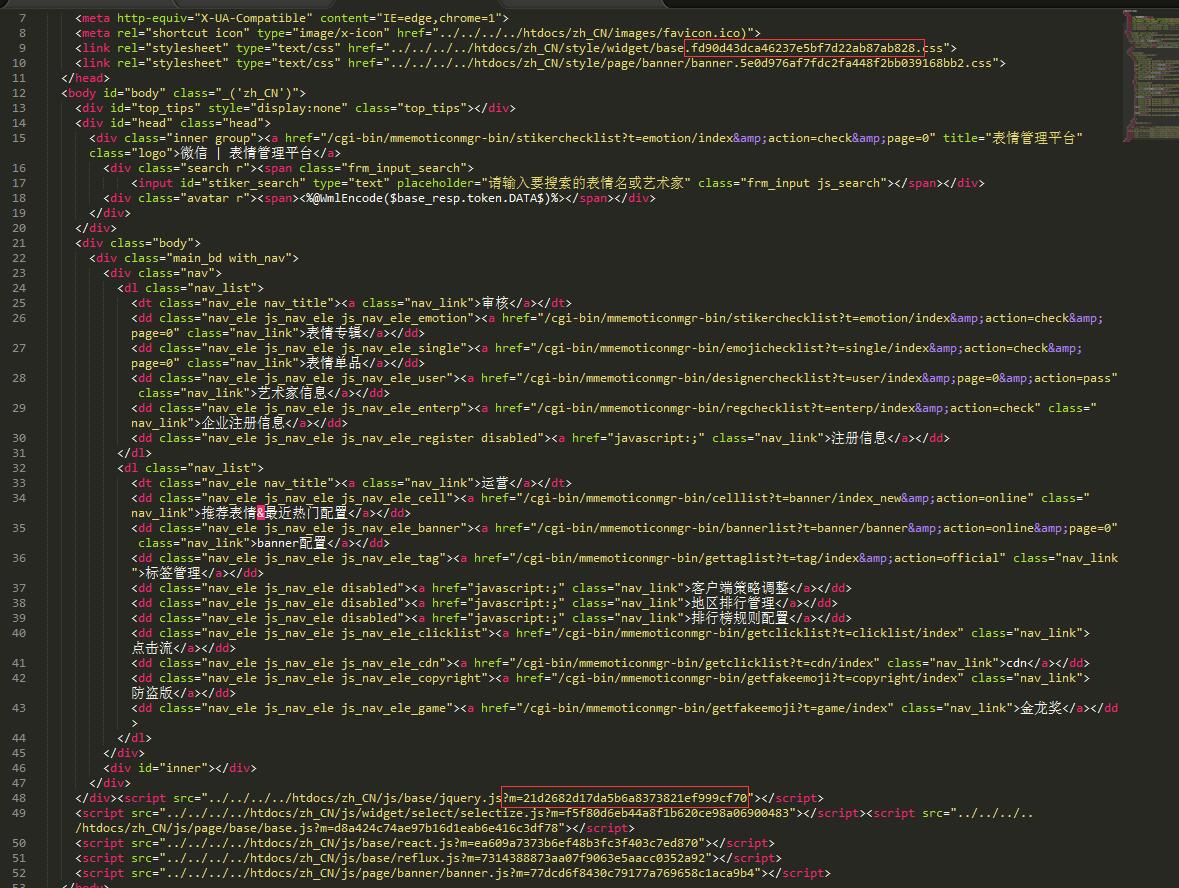Click the 点击流 link text
The width and height of the screenshot is (1179, 888).
152,649
